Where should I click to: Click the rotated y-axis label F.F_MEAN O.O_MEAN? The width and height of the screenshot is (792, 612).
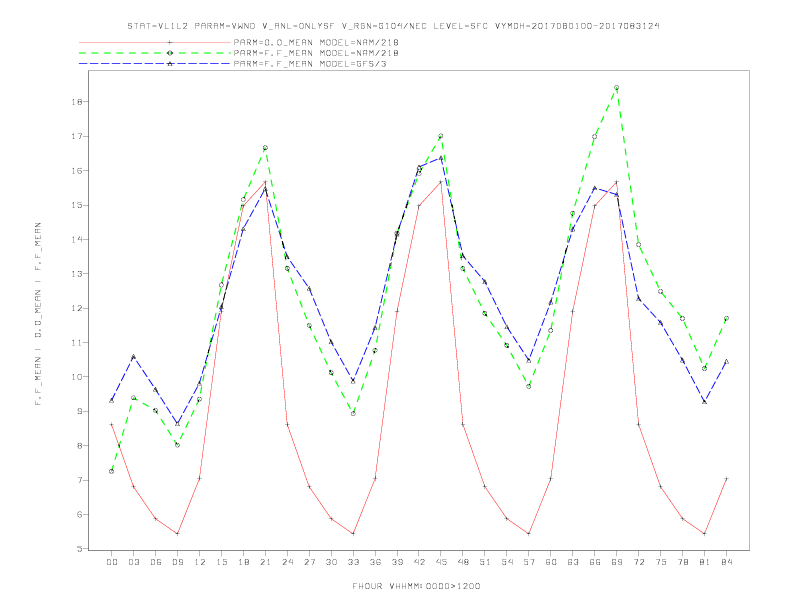tap(38, 314)
